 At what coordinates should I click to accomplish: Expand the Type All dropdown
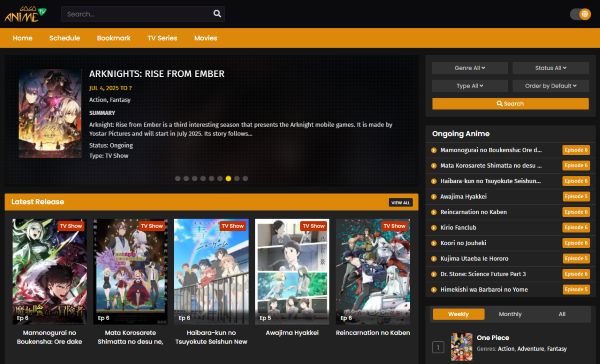[470, 86]
